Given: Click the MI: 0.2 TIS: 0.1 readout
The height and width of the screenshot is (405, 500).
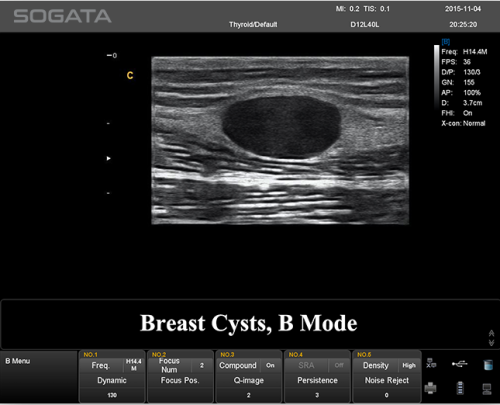Looking at the screenshot, I should (x=363, y=9).
